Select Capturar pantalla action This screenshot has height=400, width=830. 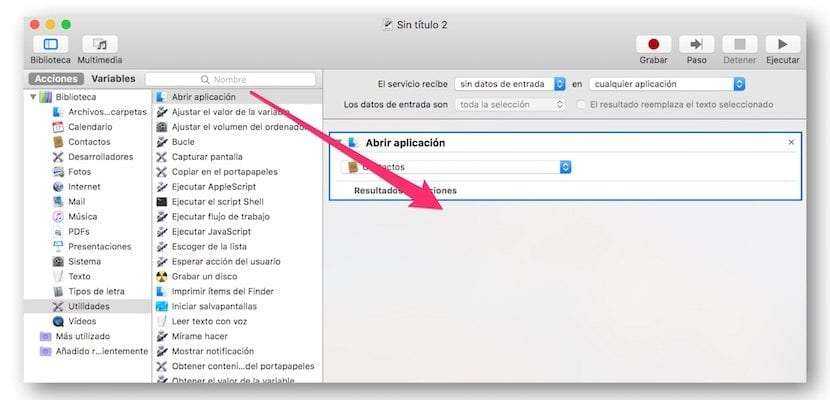[x=206, y=157]
